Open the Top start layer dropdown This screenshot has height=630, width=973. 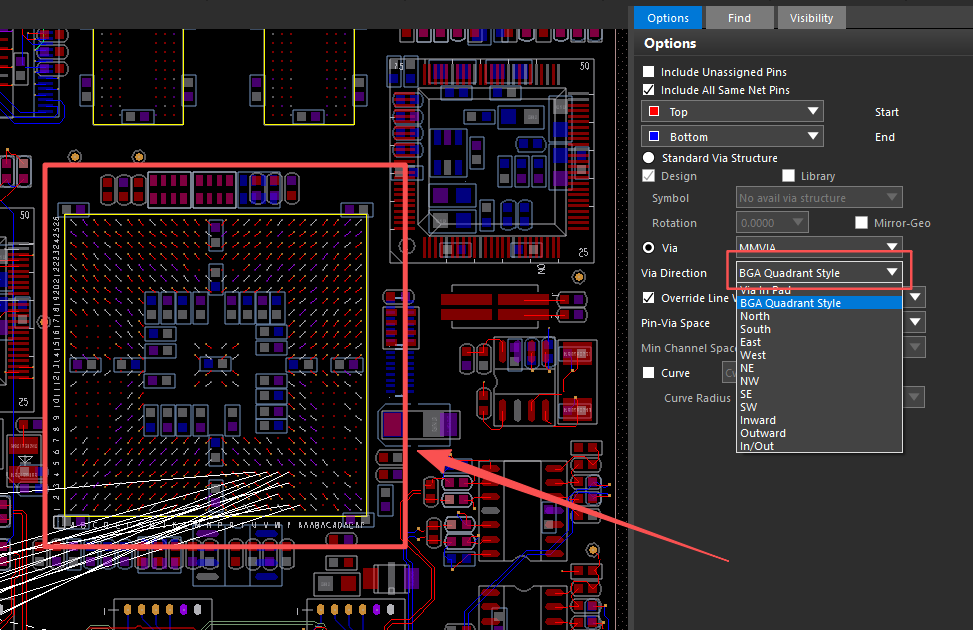pyautogui.click(x=813, y=112)
